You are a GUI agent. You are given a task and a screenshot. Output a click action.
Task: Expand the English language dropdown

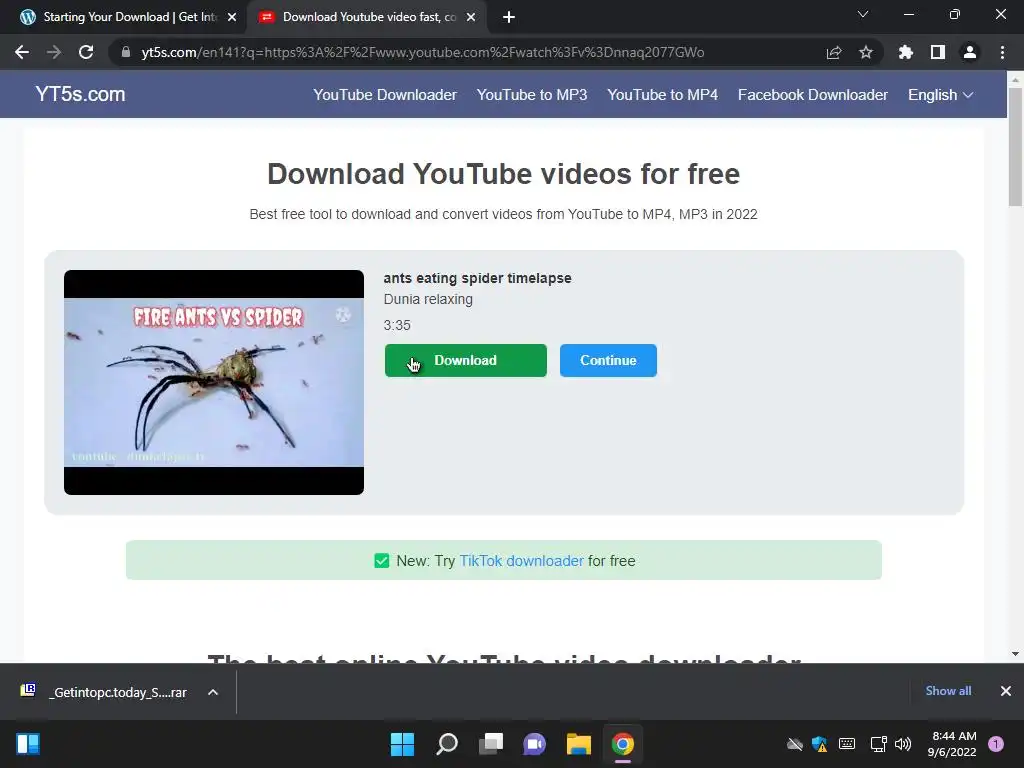coord(940,95)
